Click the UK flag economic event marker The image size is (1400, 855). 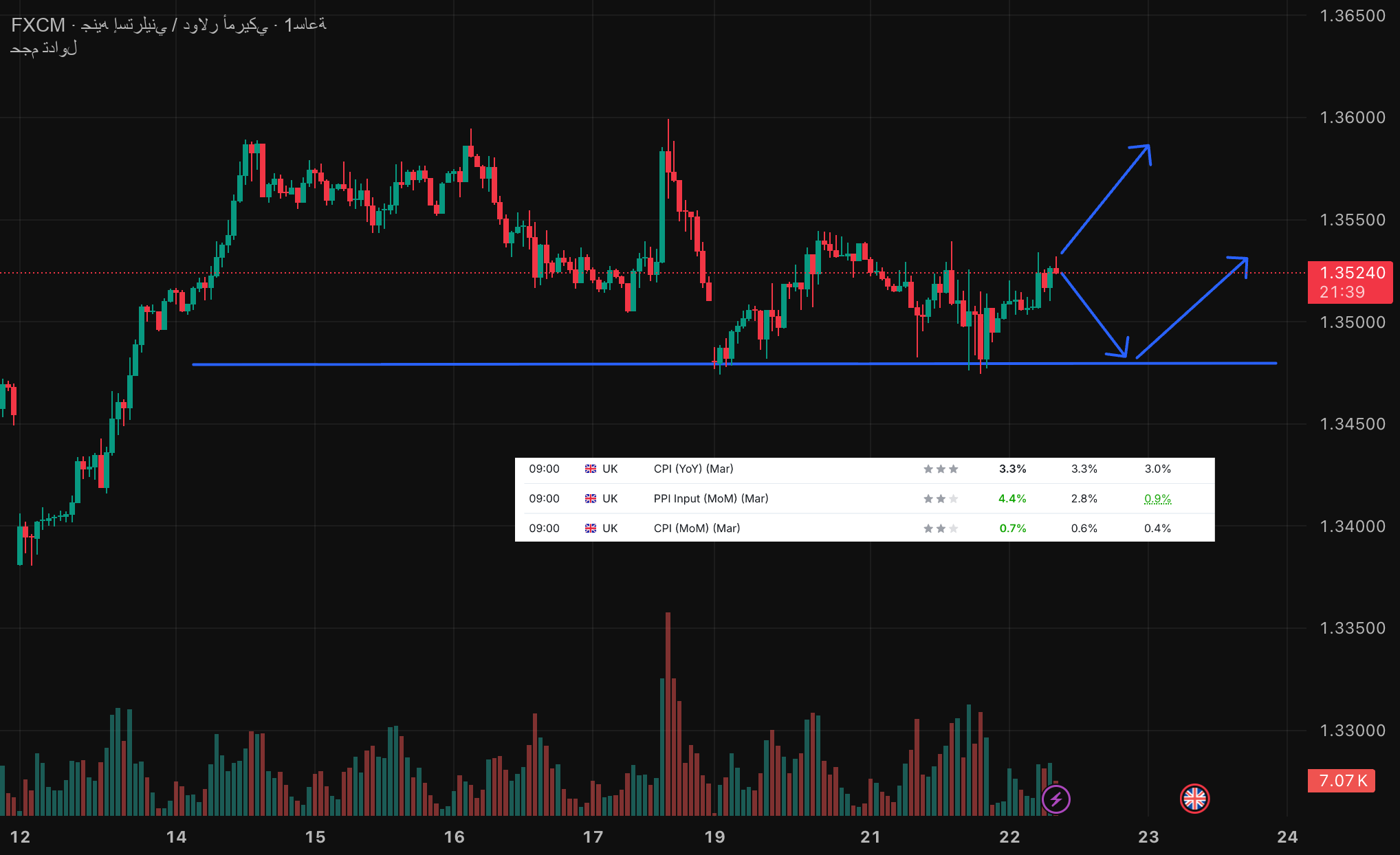[1194, 799]
